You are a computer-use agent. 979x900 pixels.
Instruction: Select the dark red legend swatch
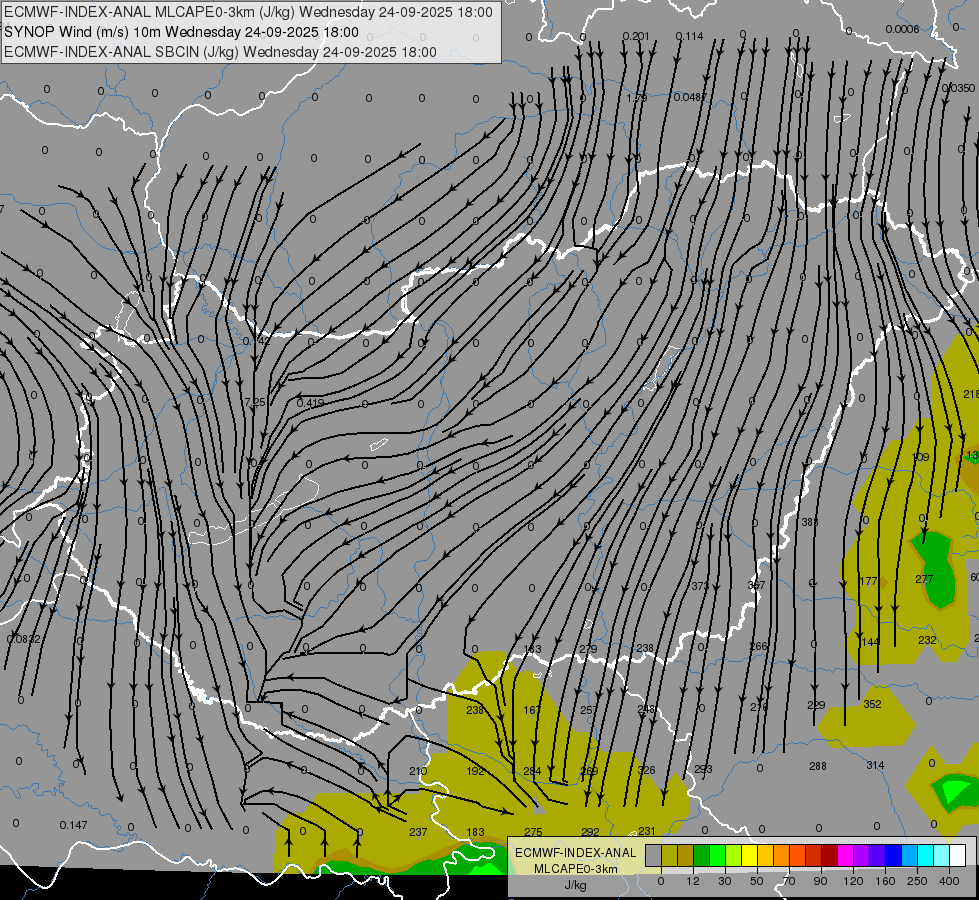tap(830, 855)
